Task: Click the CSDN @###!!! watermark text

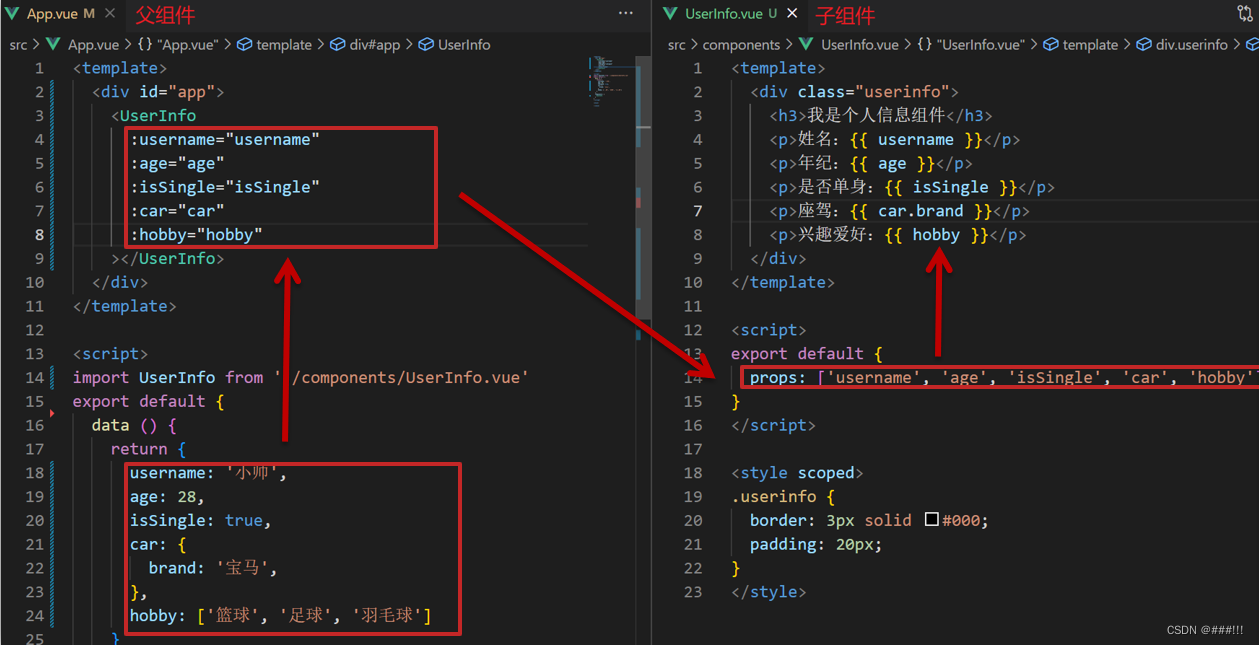Action: click(x=1206, y=629)
